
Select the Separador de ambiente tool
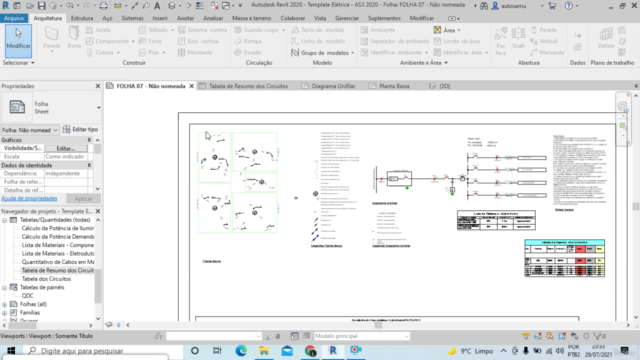tap(395, 41)
